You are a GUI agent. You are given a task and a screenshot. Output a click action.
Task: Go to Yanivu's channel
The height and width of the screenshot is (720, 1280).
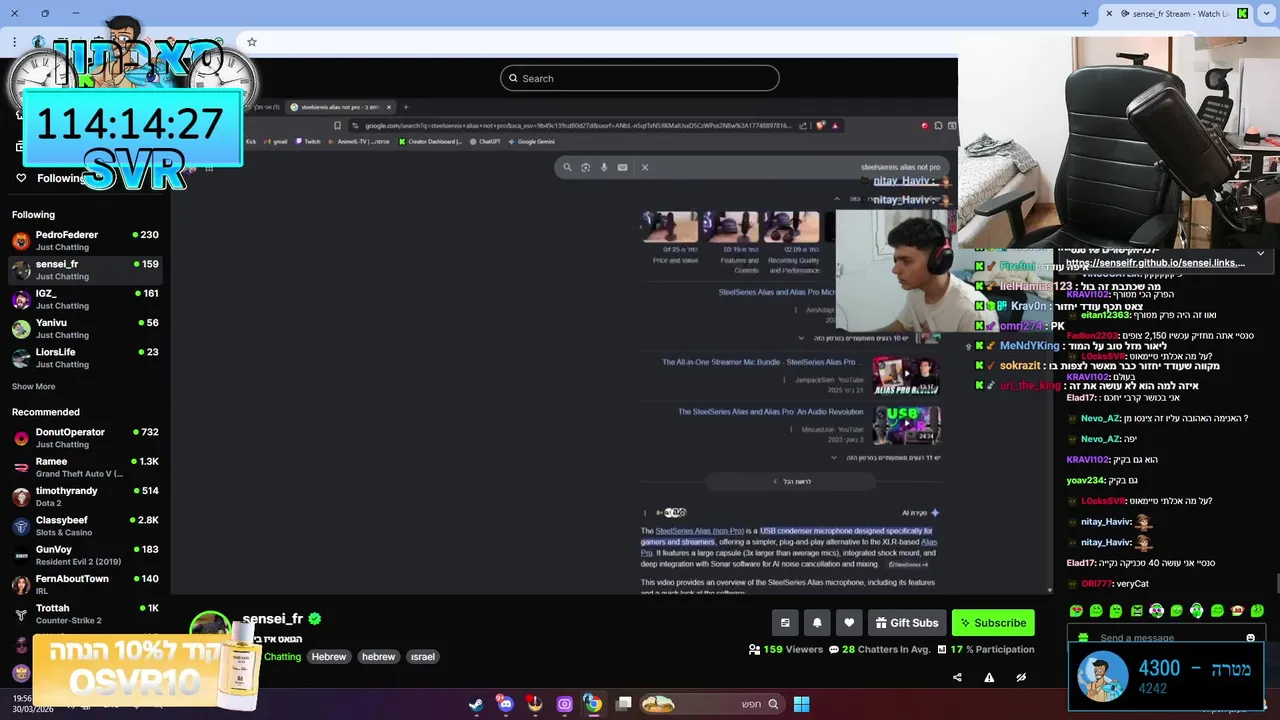click(x=85, y=328)
